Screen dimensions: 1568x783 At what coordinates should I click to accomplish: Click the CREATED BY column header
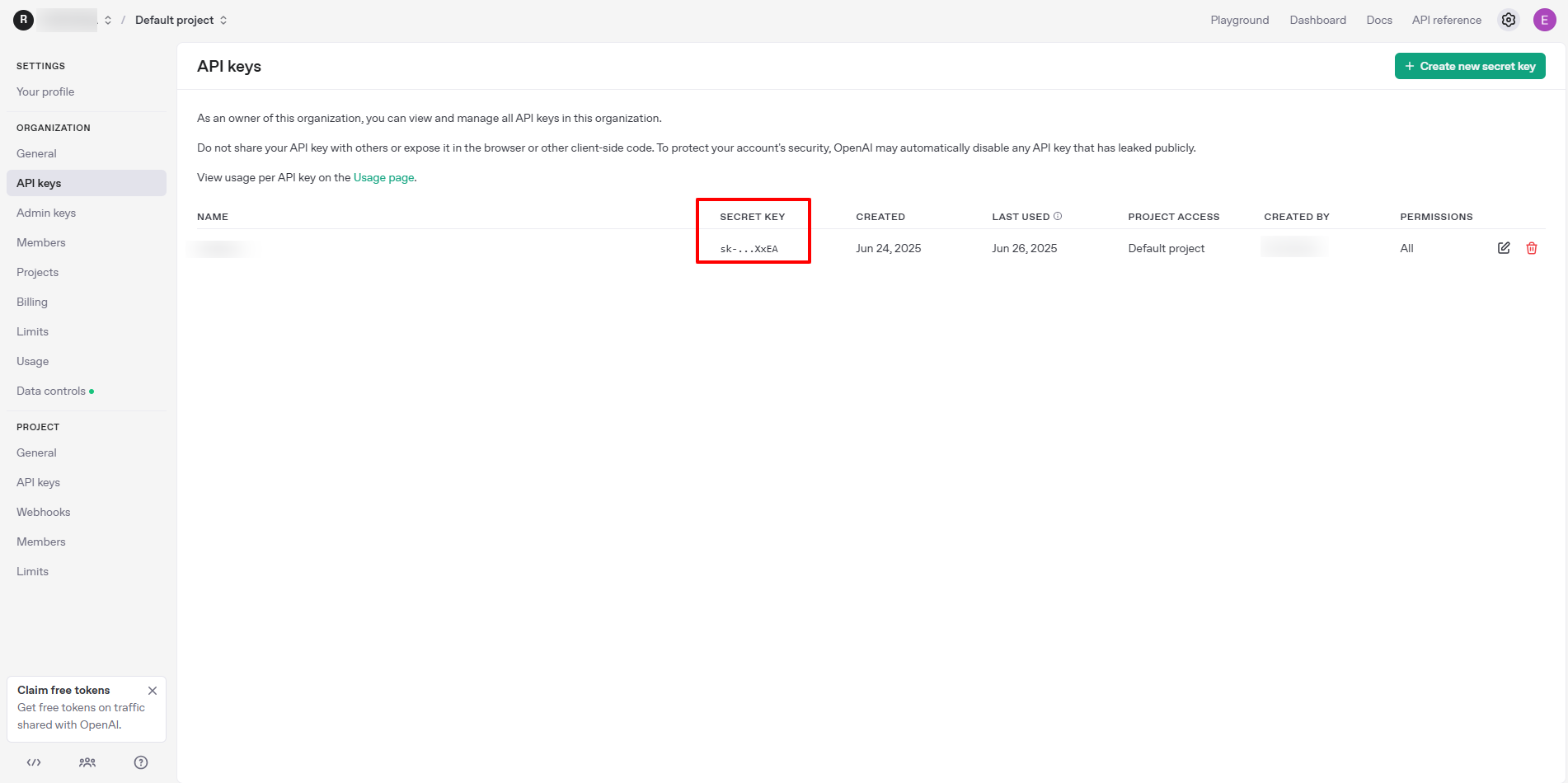1297,217
